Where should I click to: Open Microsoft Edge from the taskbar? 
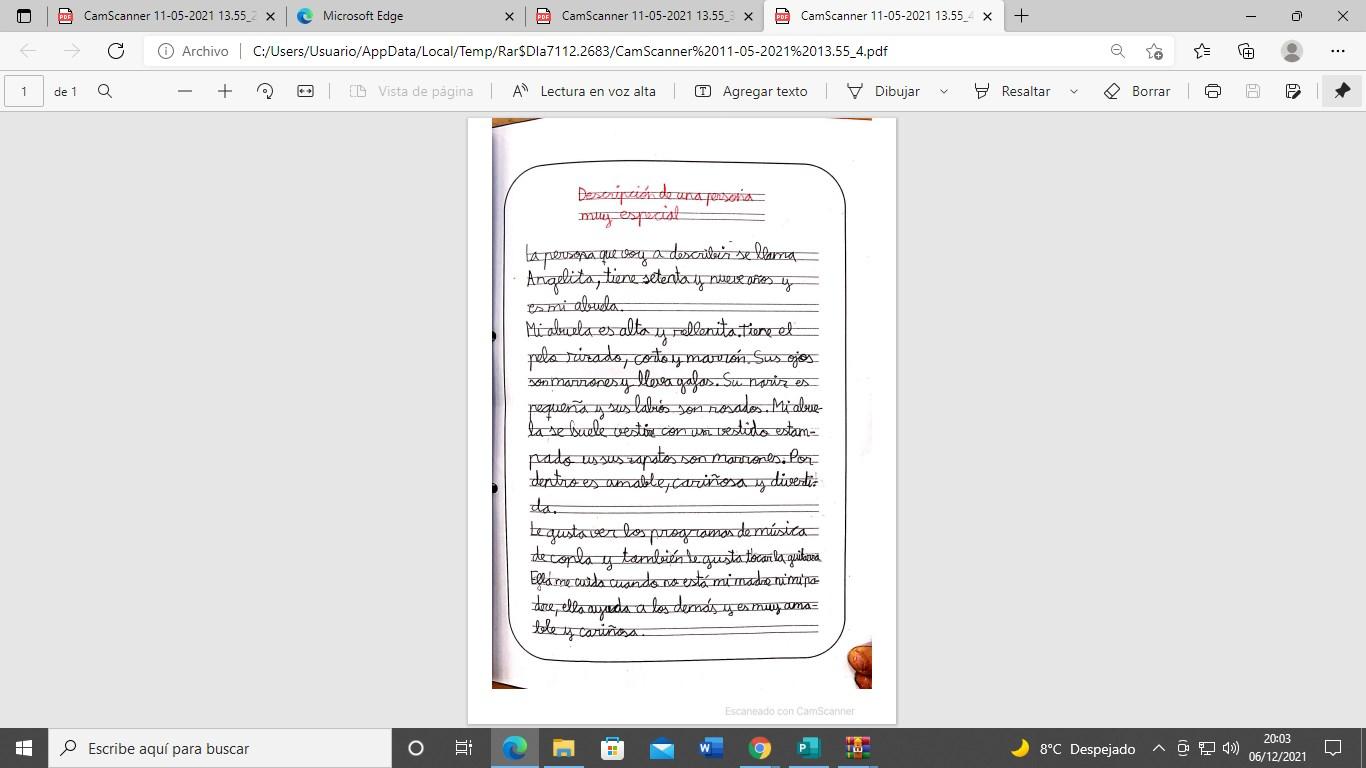[x=515, y=748]
